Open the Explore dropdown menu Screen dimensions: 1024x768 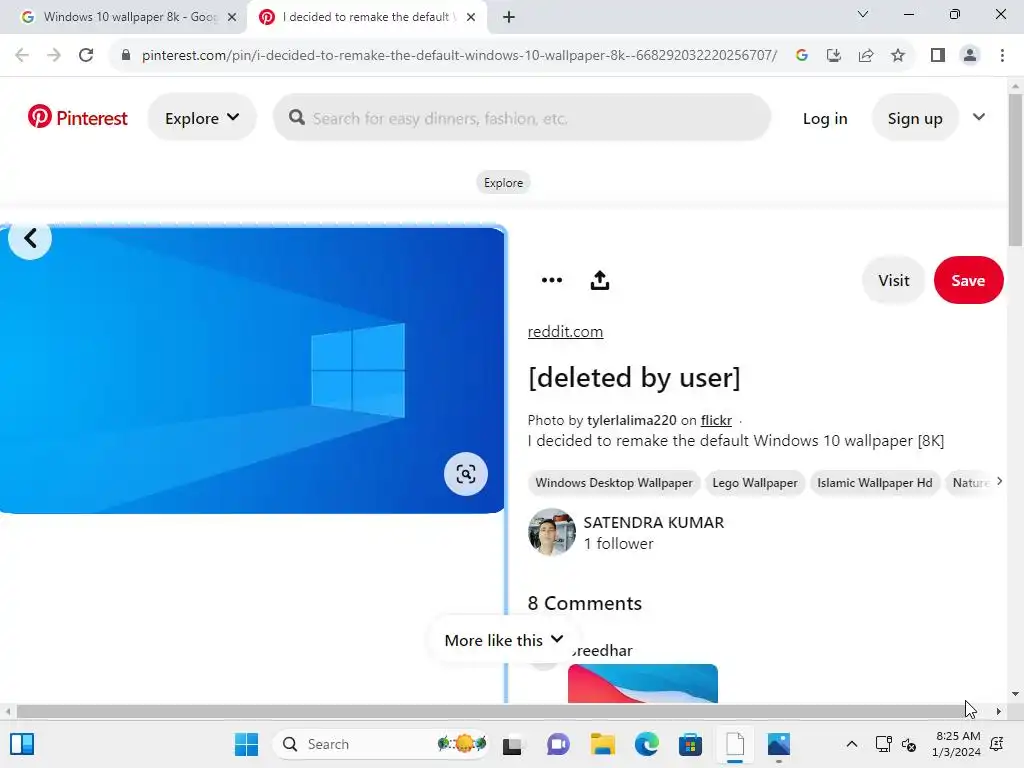coord(202,118)
